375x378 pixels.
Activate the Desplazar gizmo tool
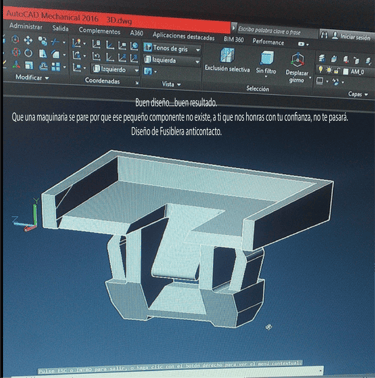(297, 68)
